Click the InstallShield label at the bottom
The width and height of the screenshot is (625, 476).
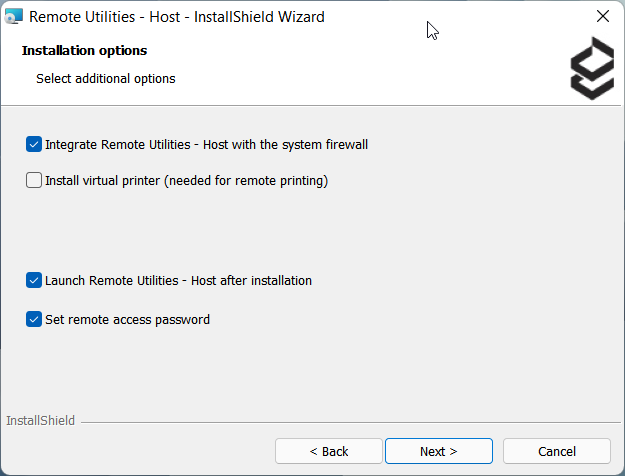click(x=40, y=421)
